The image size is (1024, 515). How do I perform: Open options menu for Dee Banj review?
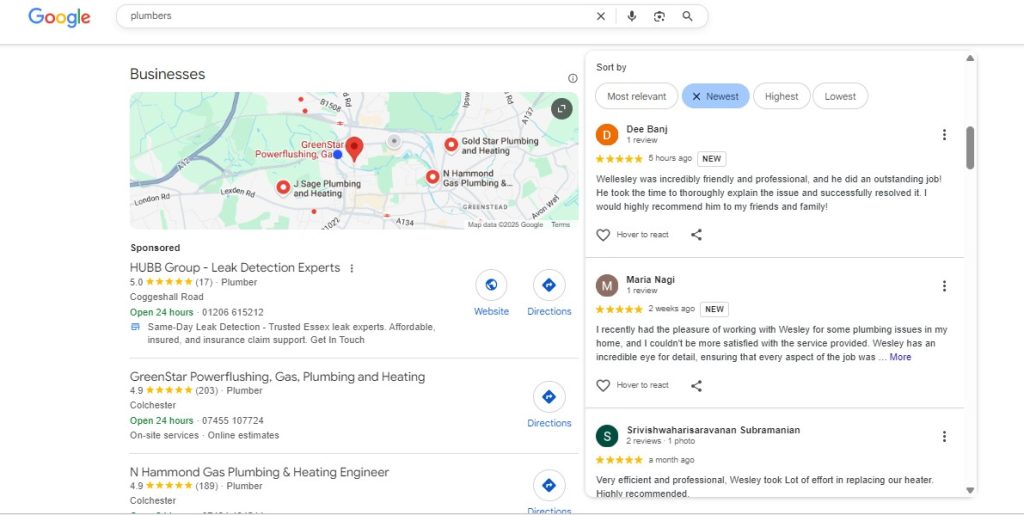(944, 134)
